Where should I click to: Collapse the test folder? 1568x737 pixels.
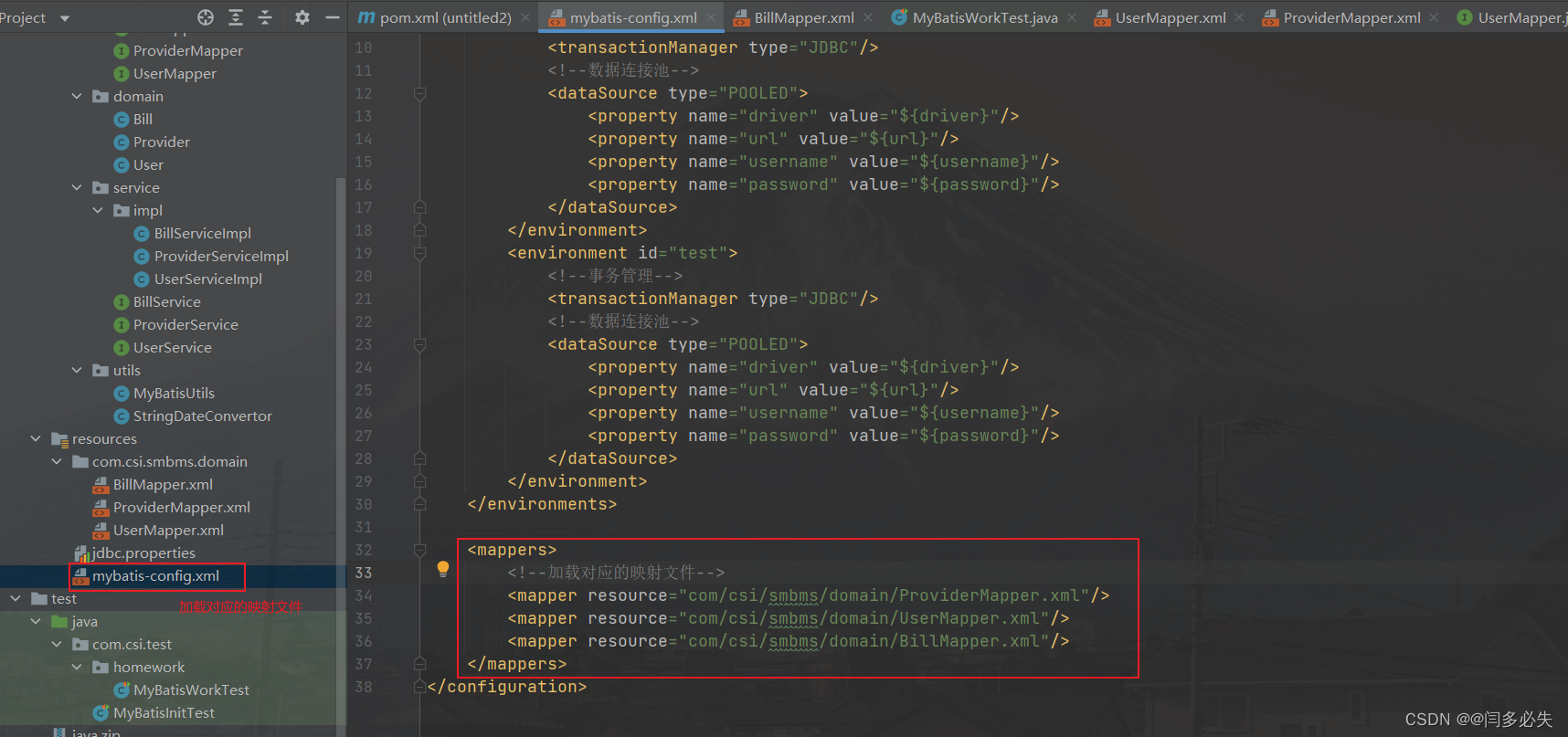pos(16,598)
